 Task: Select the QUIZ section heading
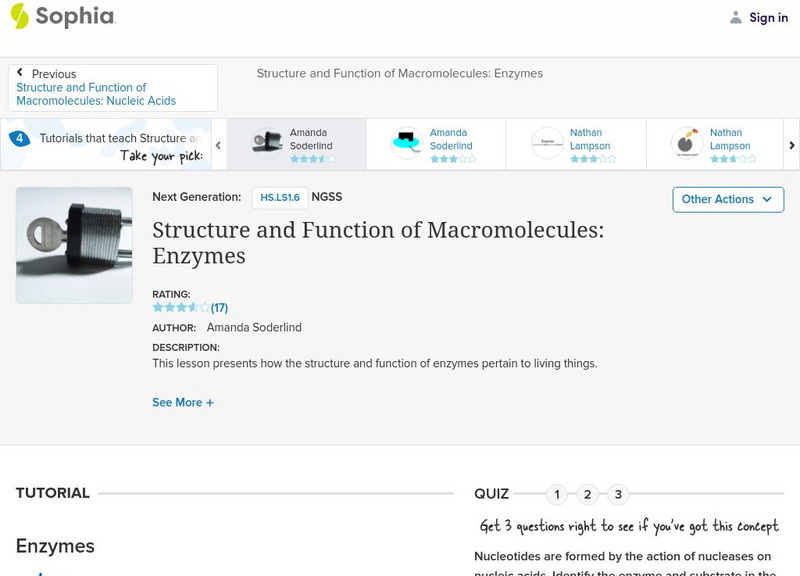(x=493, y=493)
